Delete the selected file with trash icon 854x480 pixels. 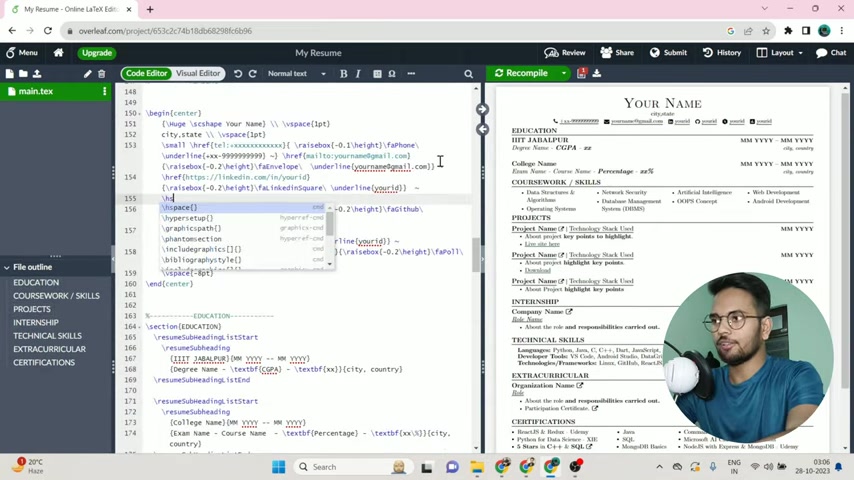click(101, 73)
